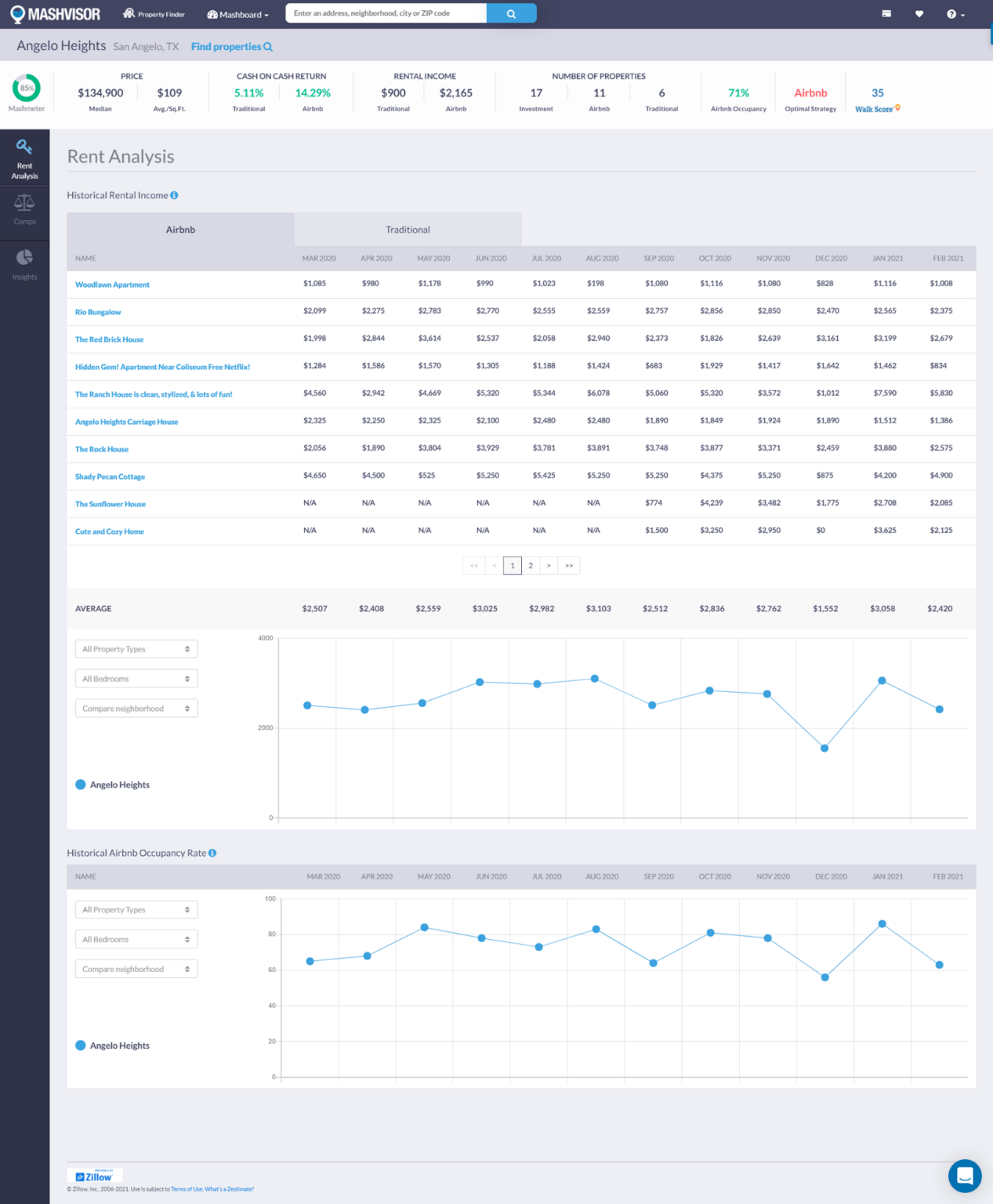Open the chat support bubble
This screenshot has width=993, height=1204.
pos(965,1176)
